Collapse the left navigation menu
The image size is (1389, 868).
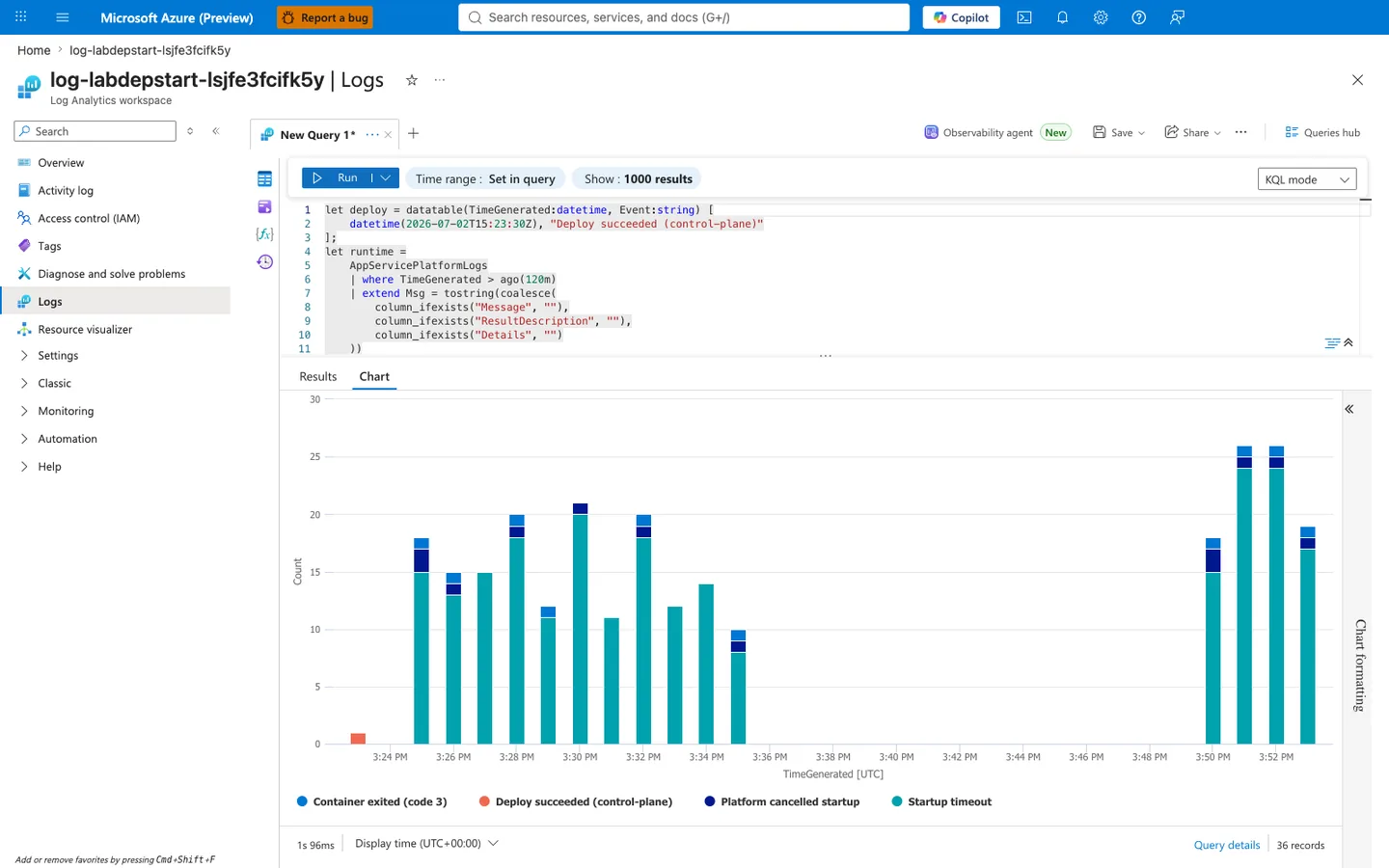click(216, 131)
